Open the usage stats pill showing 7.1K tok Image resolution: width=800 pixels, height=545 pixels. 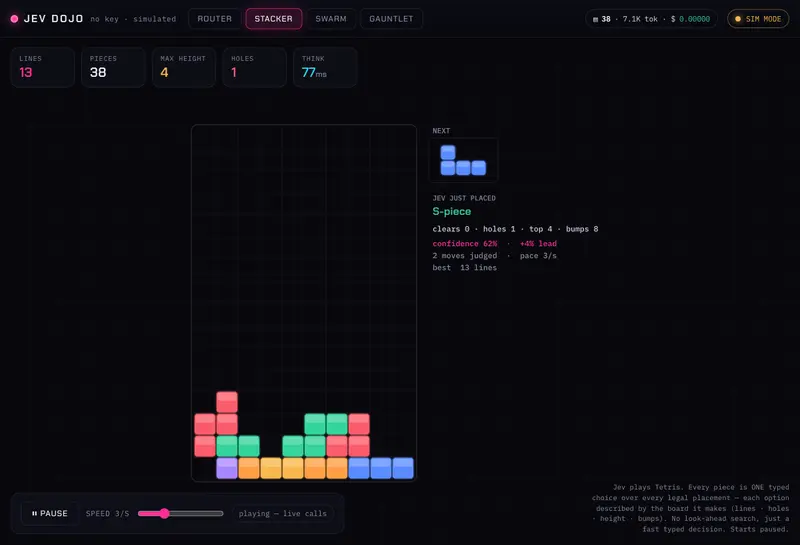651,19
